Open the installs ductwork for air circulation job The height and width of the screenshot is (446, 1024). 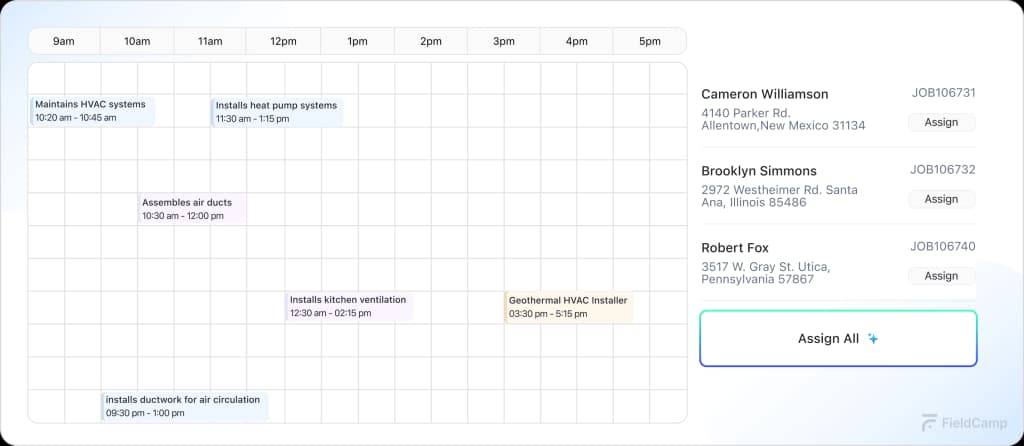(184, 406)
